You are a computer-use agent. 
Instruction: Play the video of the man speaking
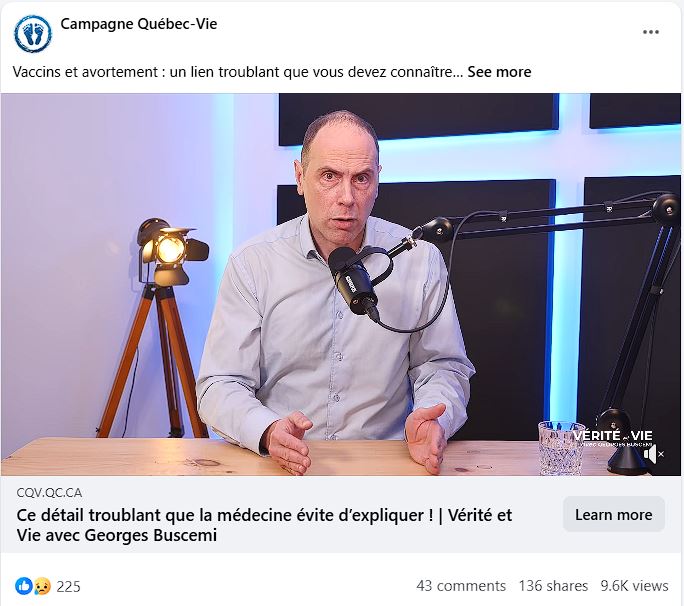pos(341,284)
